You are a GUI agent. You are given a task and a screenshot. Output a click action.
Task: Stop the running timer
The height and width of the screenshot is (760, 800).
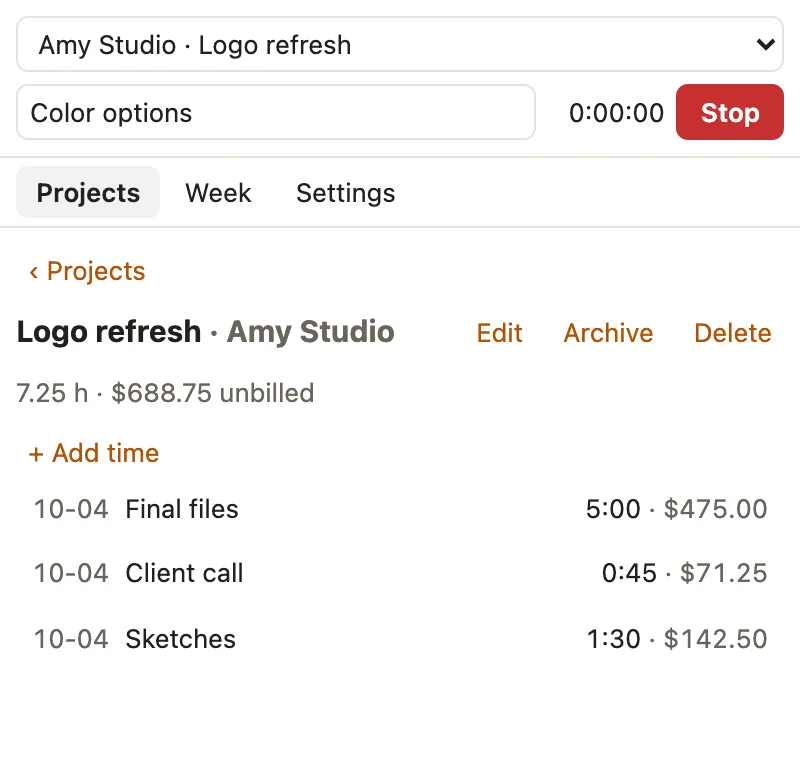(730, 112)
